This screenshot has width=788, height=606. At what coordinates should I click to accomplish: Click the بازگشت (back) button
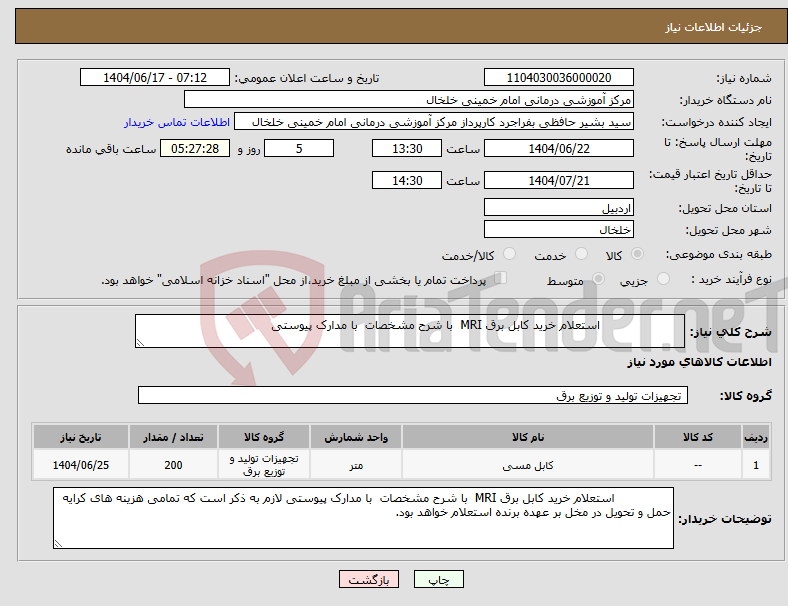pos(369,579)
